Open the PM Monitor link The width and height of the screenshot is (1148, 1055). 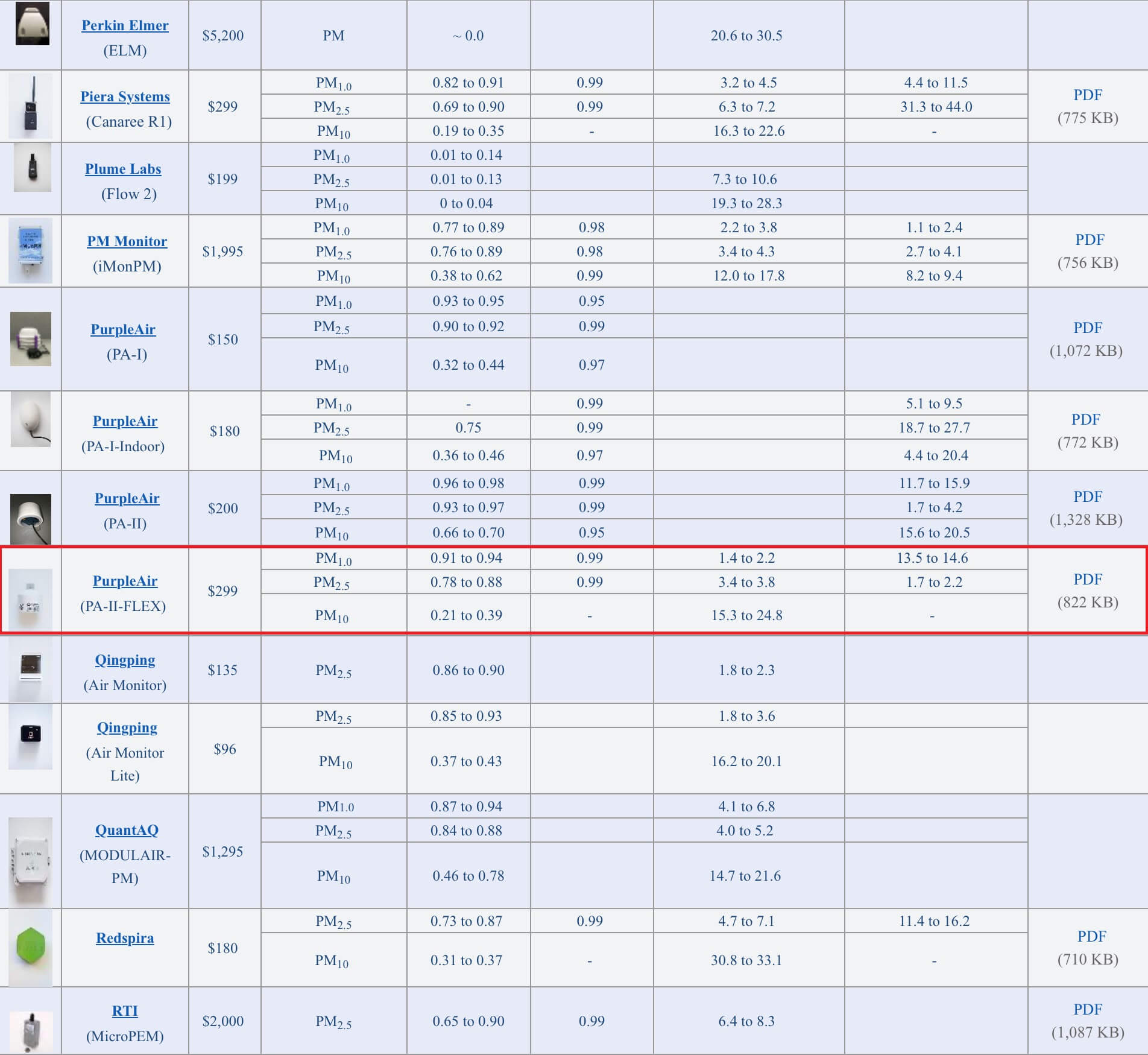pos(127,241)
